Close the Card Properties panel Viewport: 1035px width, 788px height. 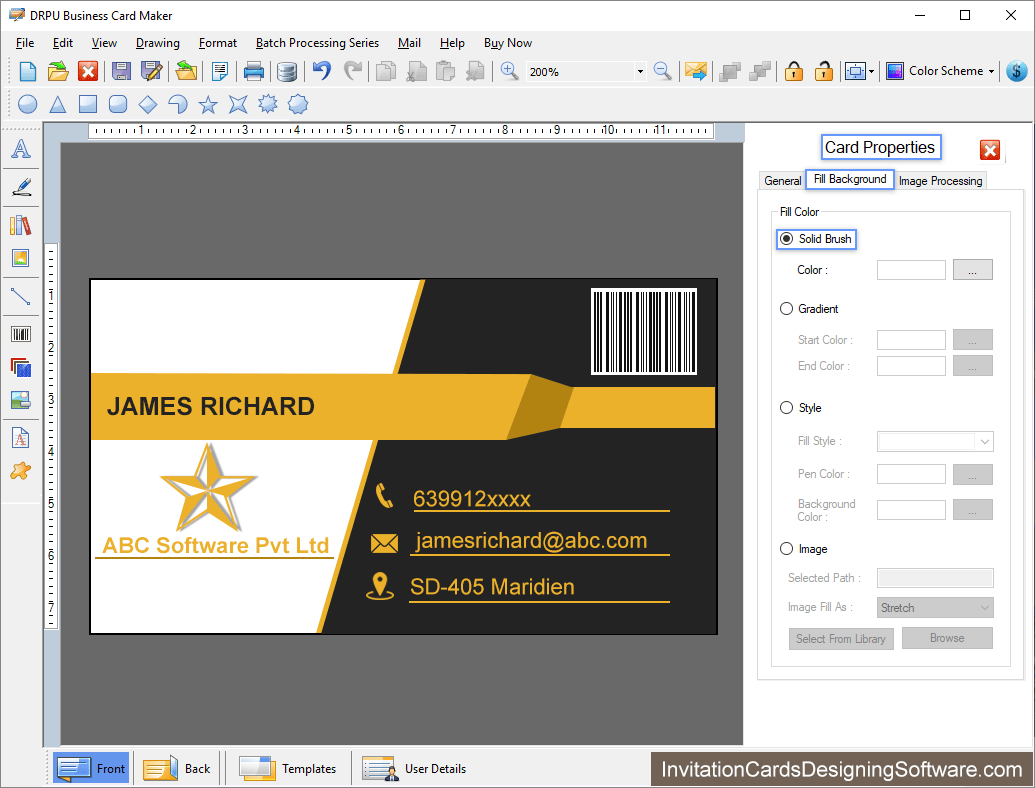pyautogui.click(x=989, y=150)
